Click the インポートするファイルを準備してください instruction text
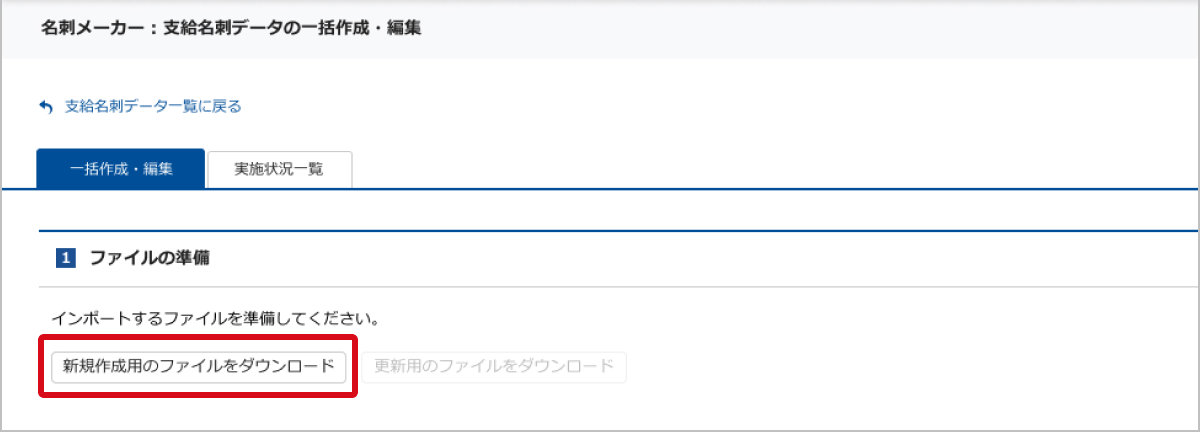This screenshot has width=1200, height=432. click(214, 320)
